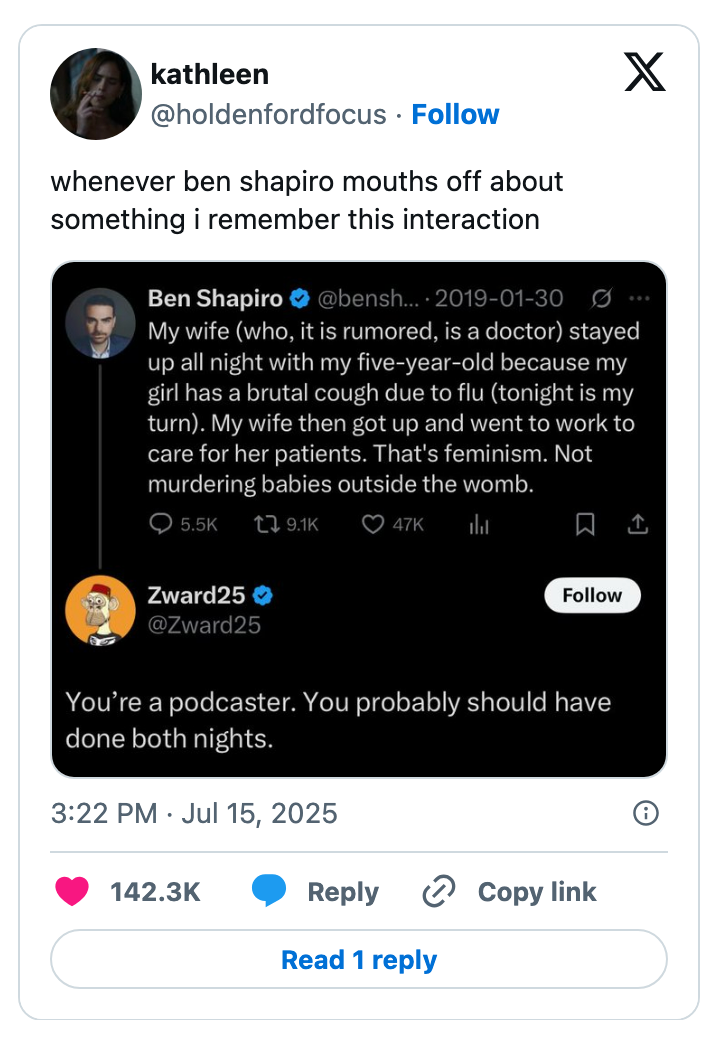Open the view analytics bar icon
The height and width of the screenshot is (1044, 728).
click(x=478, y=524)
